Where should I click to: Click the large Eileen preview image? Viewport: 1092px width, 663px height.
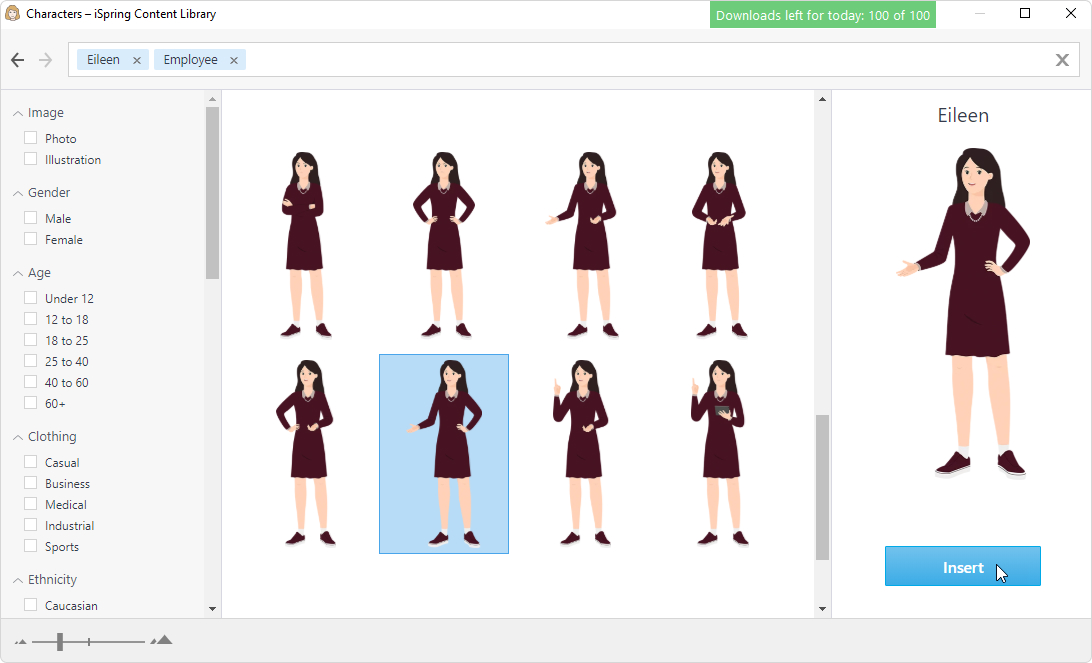coord(962,313)
